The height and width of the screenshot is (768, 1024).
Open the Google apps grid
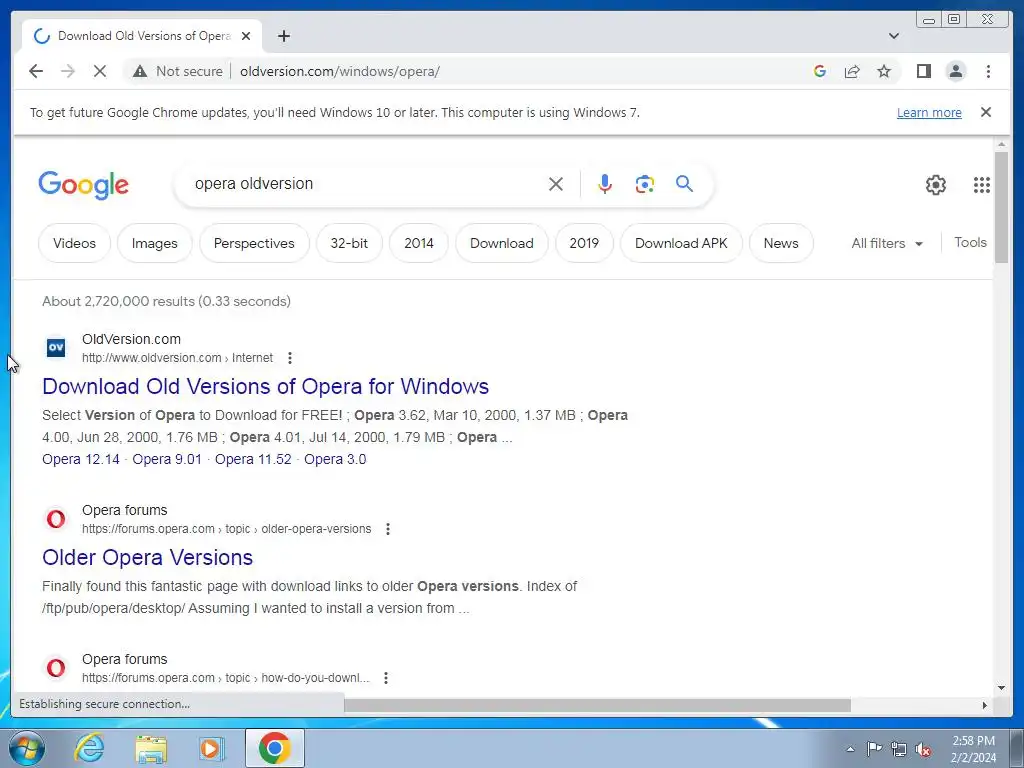point(982,185)
